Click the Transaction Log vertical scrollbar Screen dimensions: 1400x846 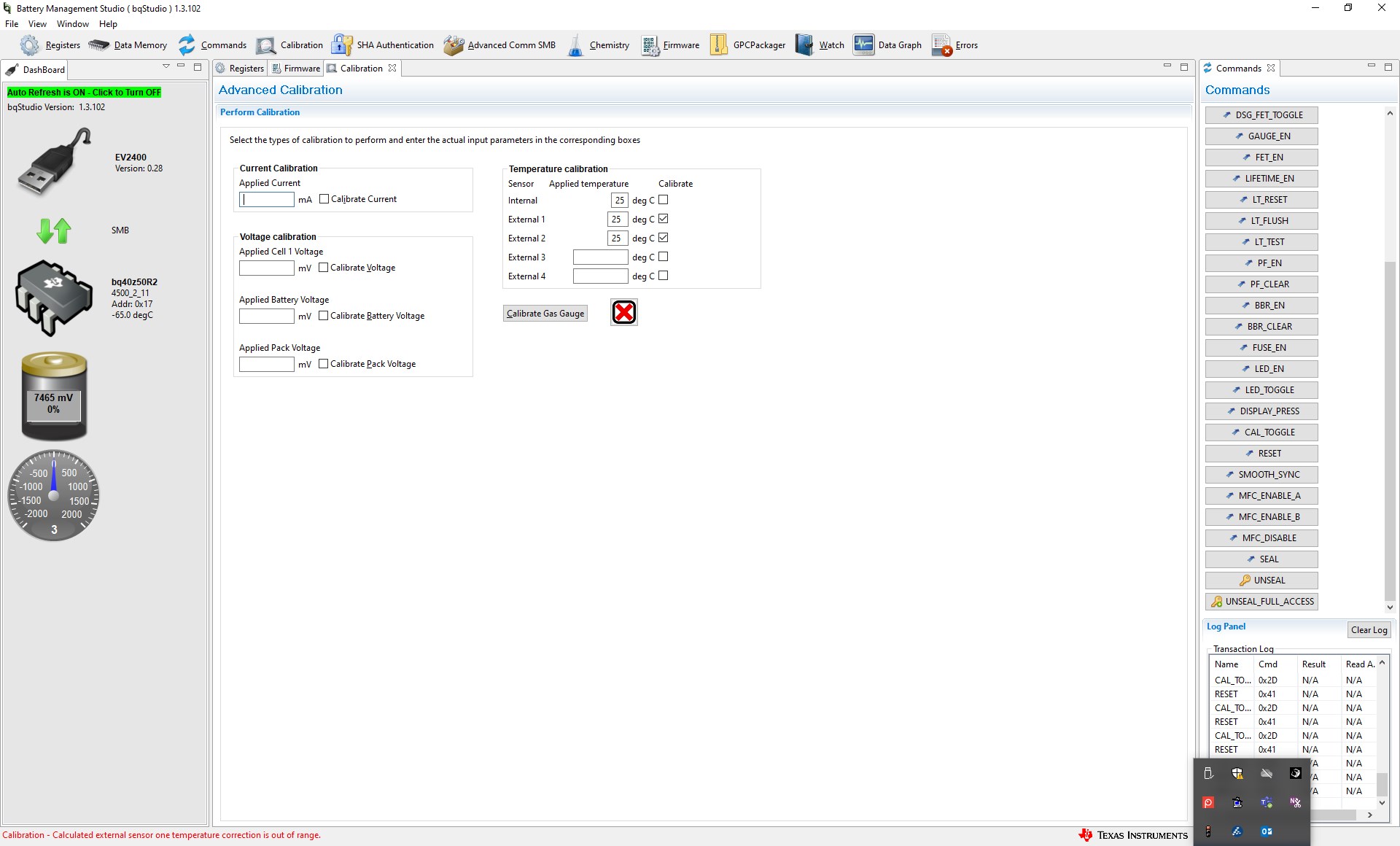tap(1382, 784)
